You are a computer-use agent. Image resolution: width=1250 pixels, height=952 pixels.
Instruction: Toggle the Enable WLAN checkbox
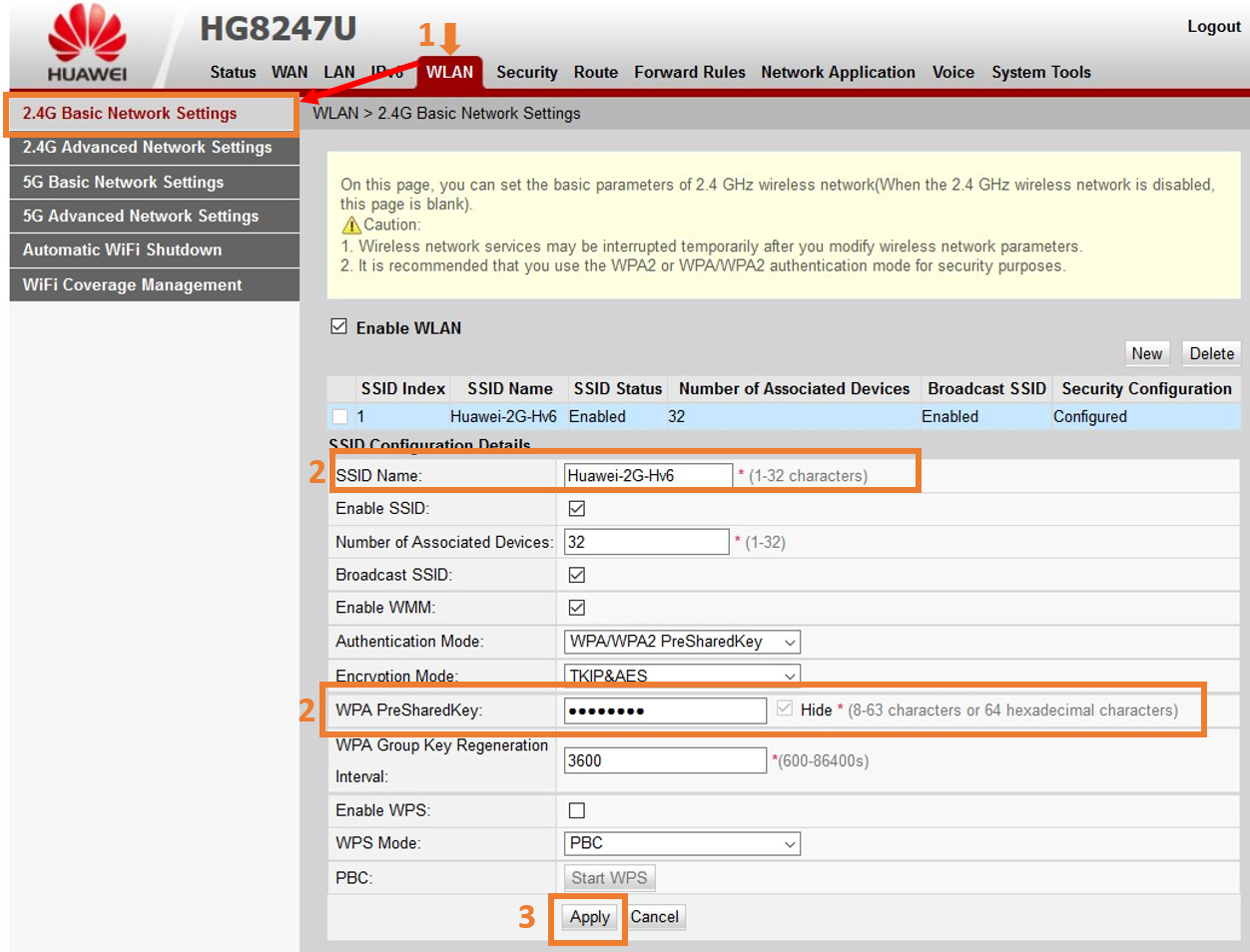click(339, 327)
